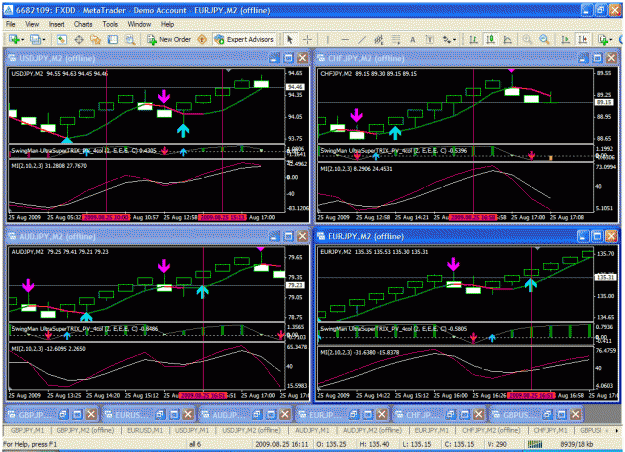625x452 pixels.
Task: Switch to AUDJPY,M2 (offline) chart tab
Action: tap(372, 430)
